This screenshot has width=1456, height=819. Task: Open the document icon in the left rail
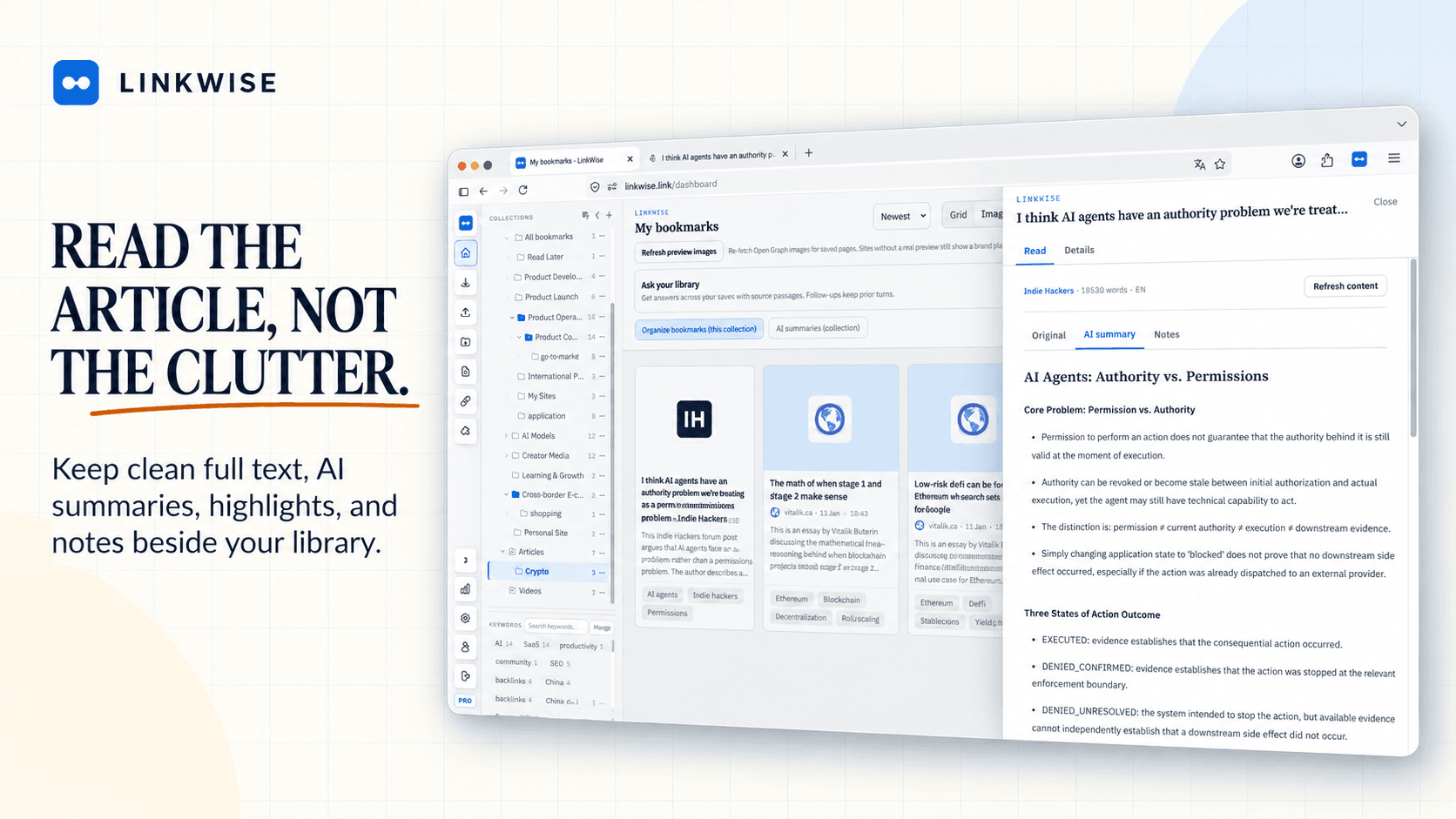466,372
